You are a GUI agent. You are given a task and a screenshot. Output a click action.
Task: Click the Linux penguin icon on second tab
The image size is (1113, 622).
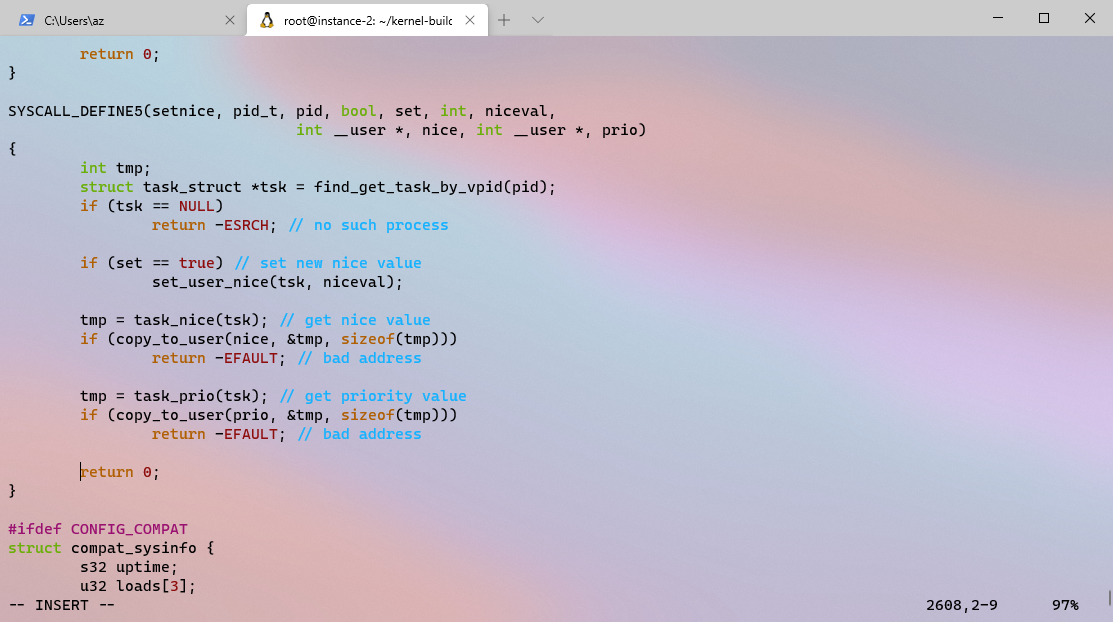(267, 20)
